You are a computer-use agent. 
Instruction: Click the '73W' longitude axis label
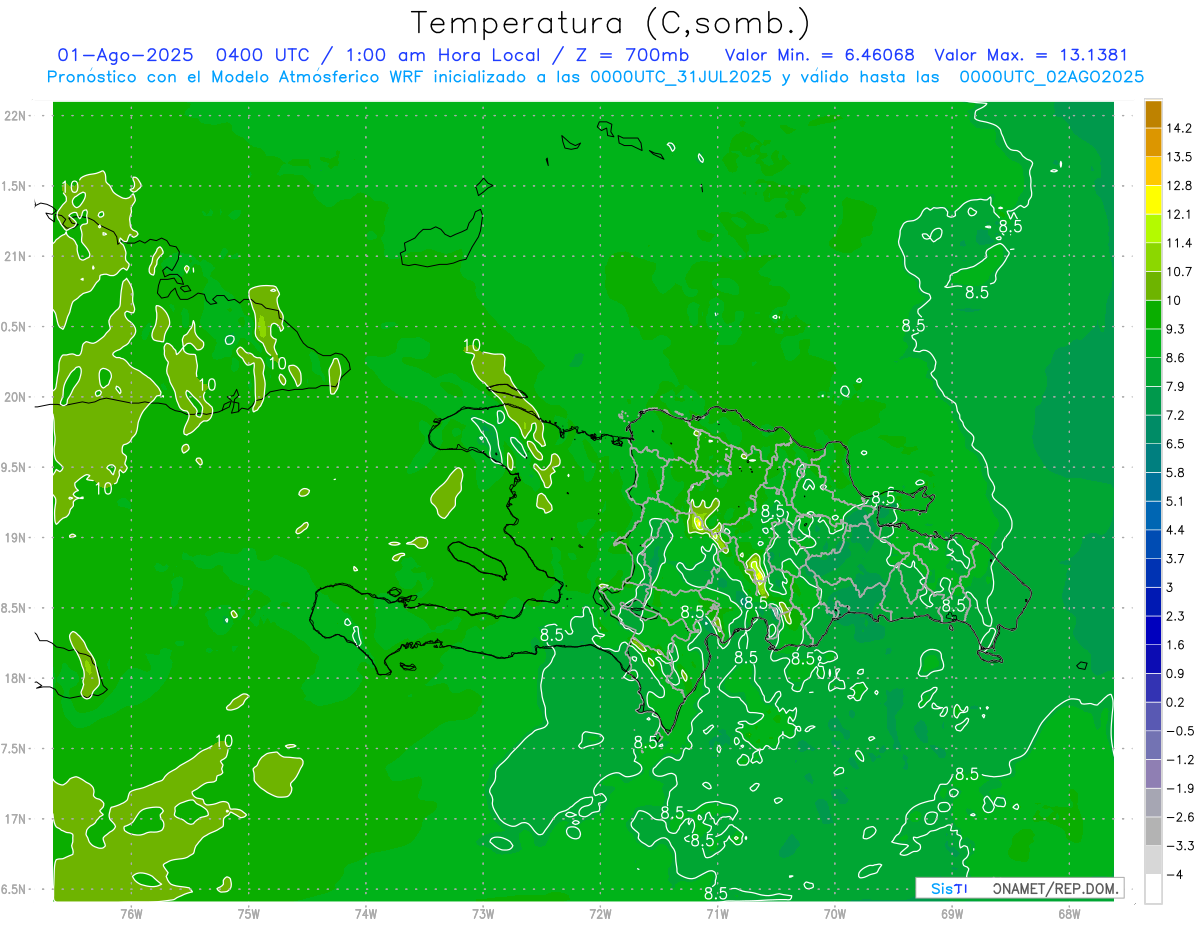tap(483, 913)
